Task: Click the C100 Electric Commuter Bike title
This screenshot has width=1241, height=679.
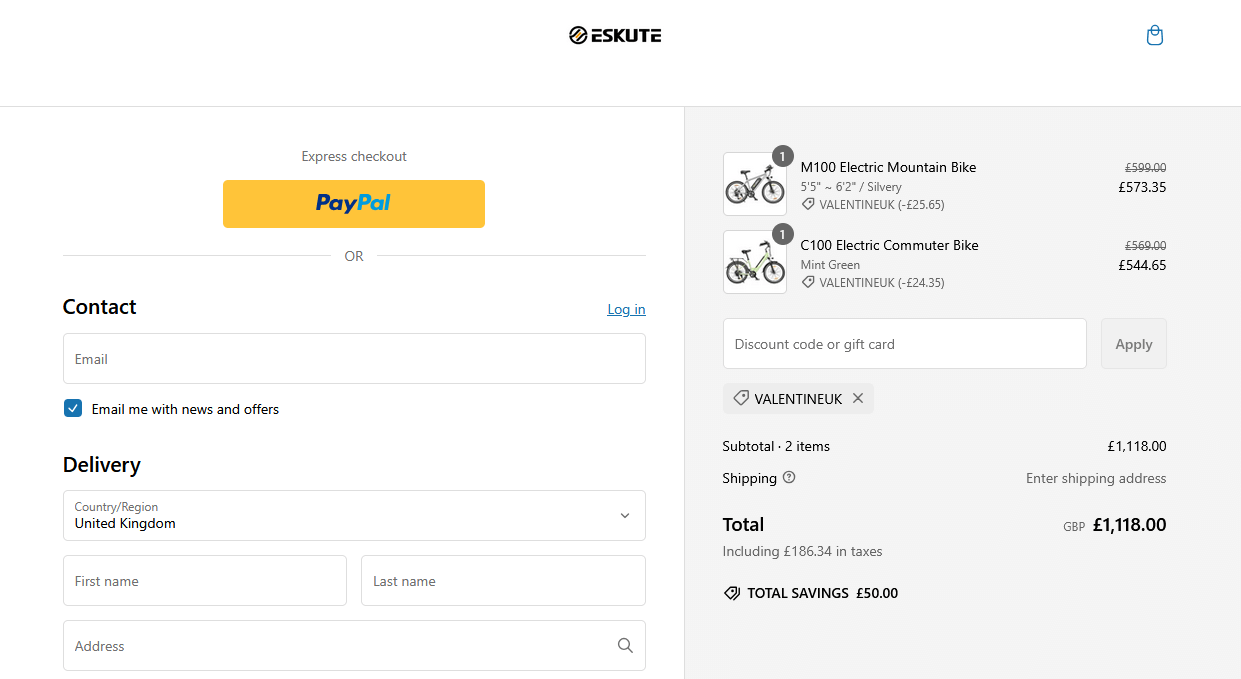Action: pos(889,245)
